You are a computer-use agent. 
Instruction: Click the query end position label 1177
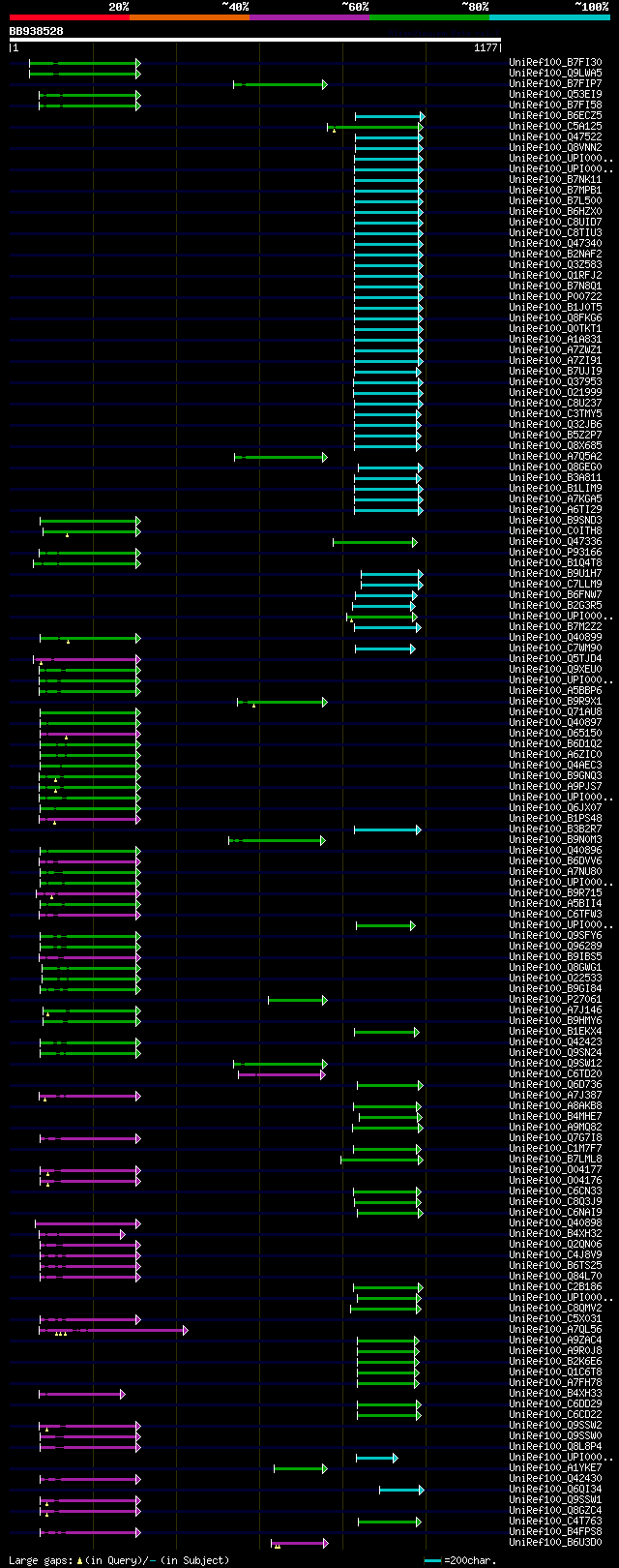coord(486,47)
